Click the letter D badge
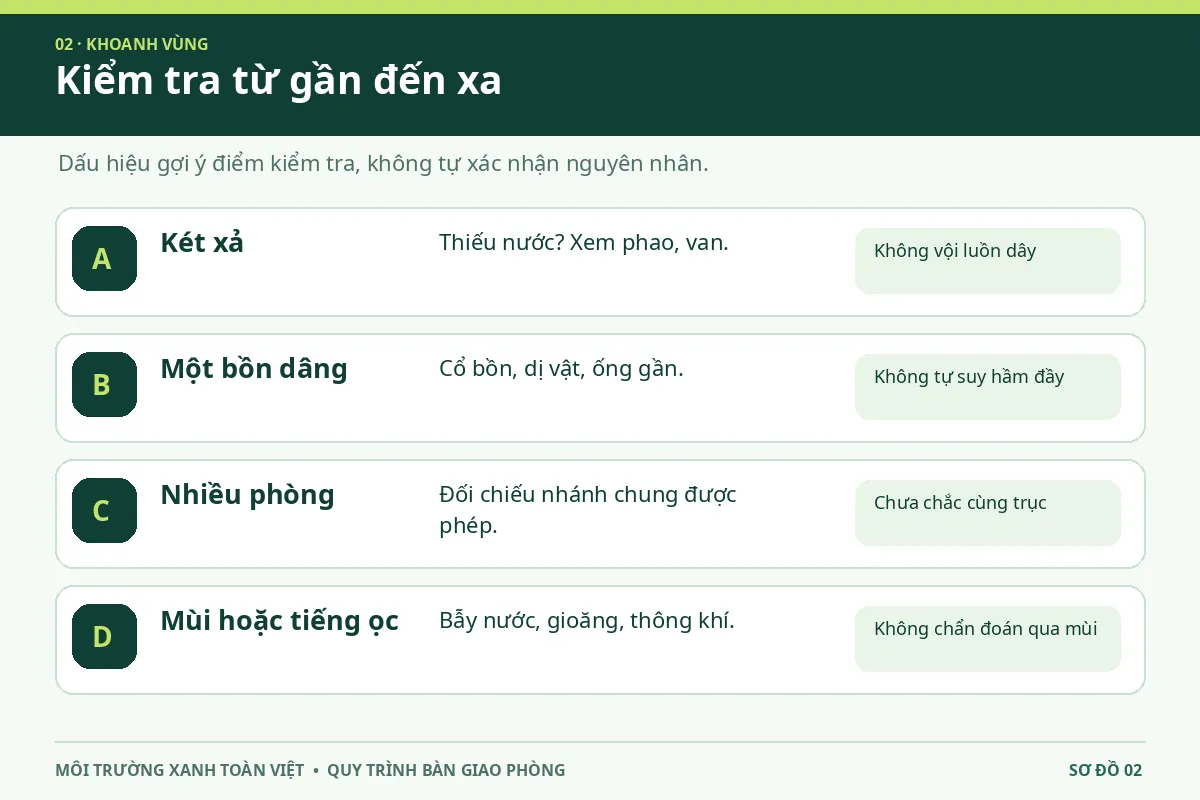 [x=104, y=637]
